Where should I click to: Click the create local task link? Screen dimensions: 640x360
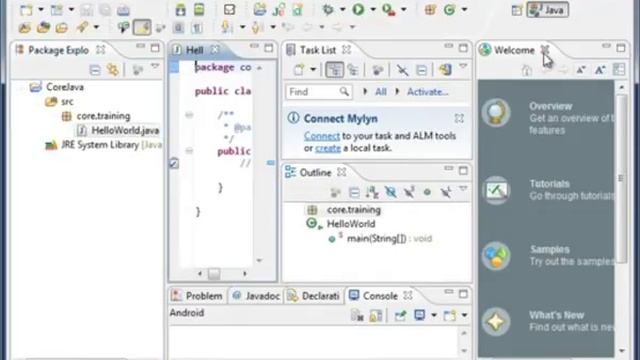coord(328,148)
